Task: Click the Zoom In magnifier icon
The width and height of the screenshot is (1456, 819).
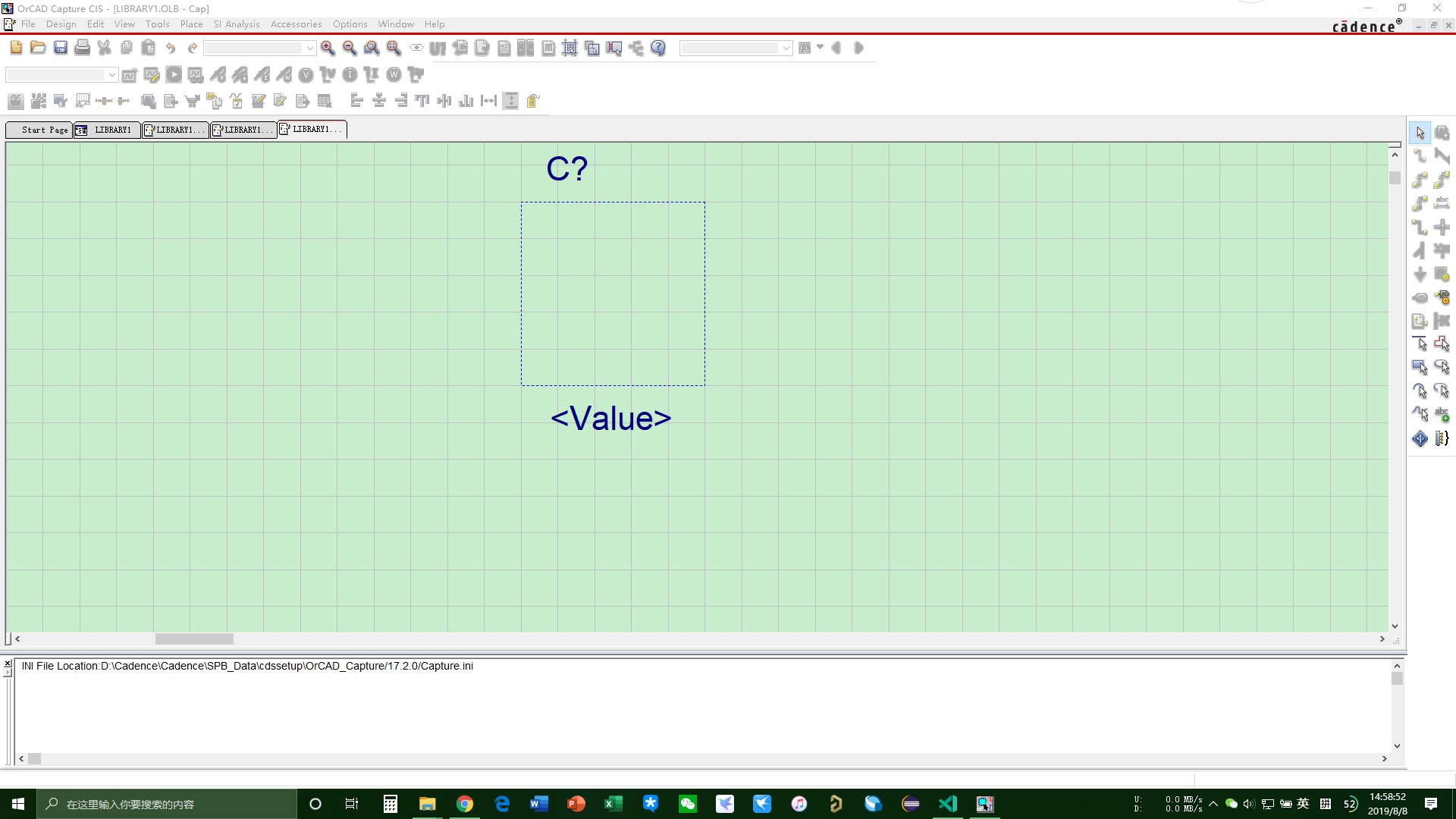Action: pos(328,48)
